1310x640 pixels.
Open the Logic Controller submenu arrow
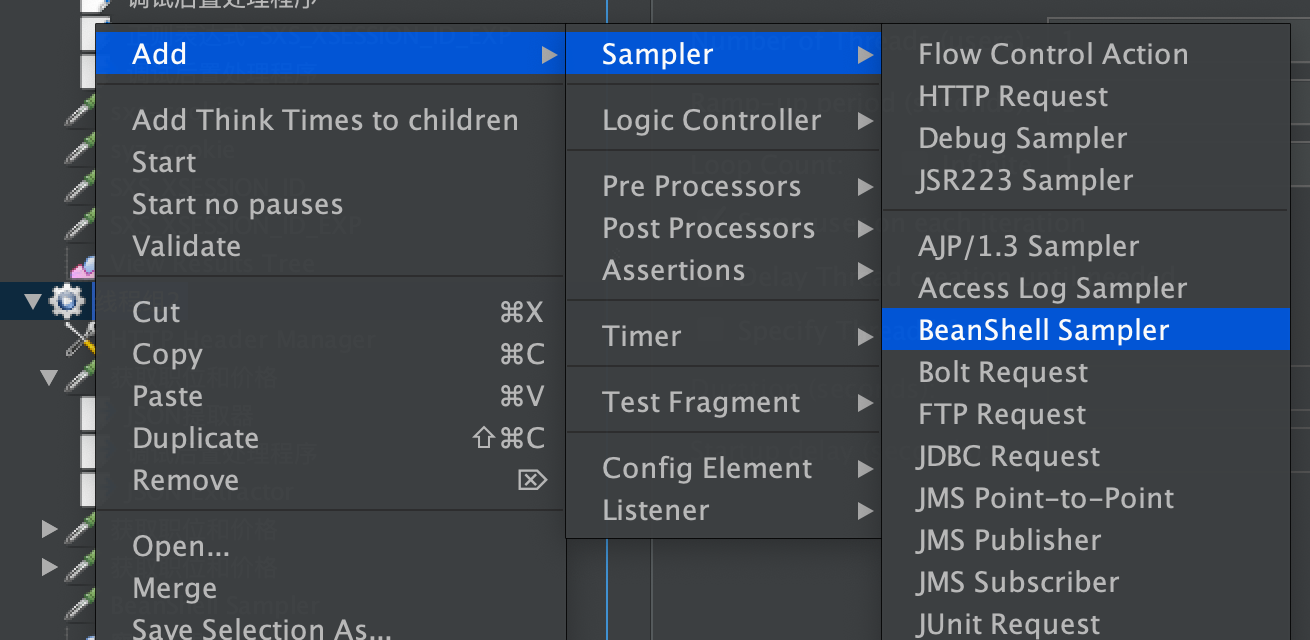pos(864,122)
